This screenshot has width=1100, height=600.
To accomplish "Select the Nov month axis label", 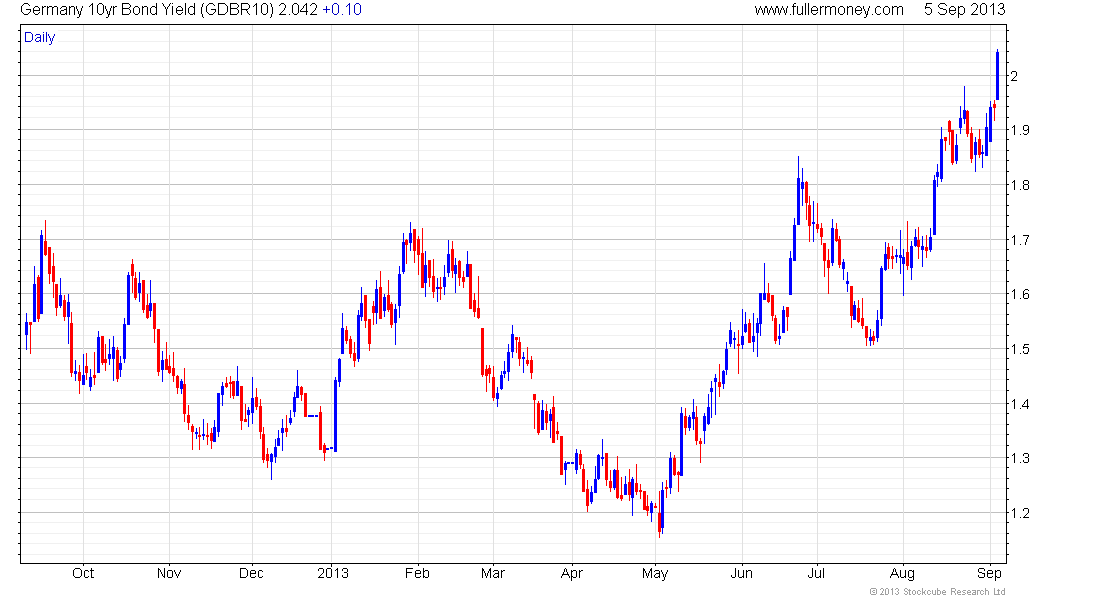I will [x=169, y=573].
